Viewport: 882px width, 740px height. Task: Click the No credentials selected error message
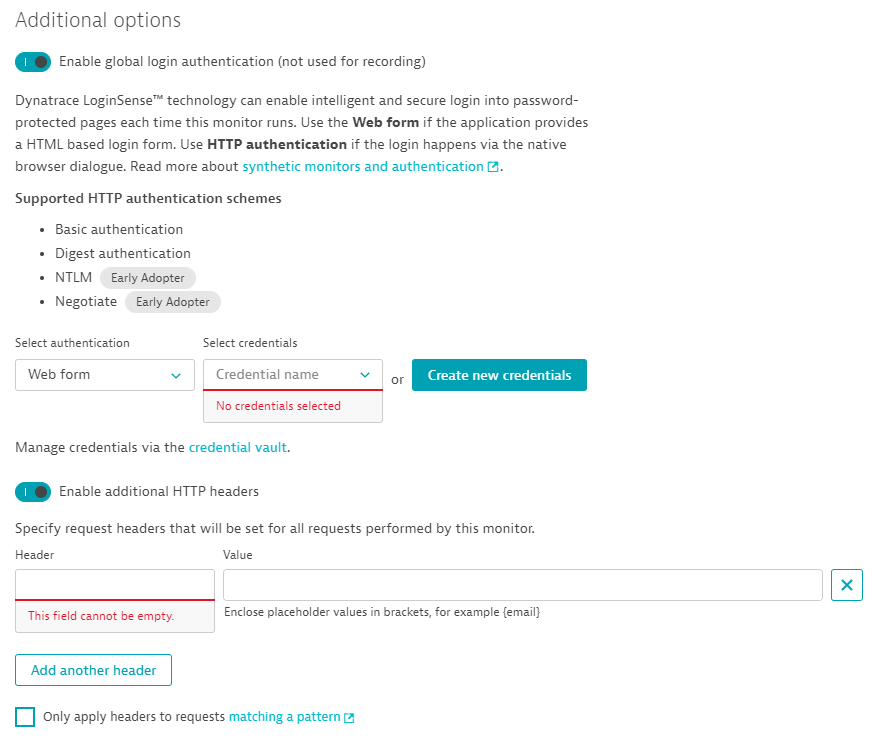tap(278, 406)
